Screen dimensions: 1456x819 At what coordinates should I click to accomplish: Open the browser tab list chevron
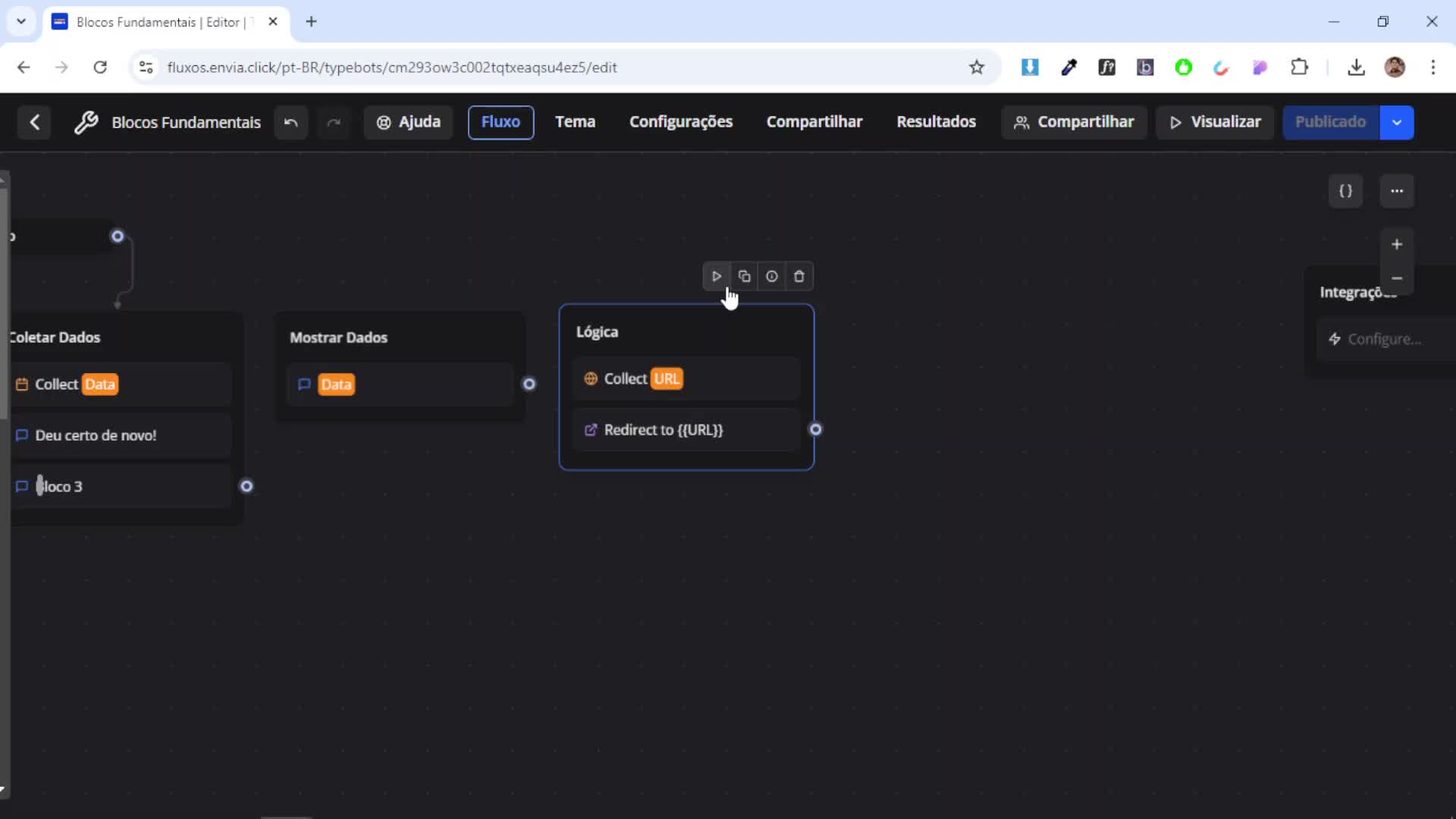(20, 21)
